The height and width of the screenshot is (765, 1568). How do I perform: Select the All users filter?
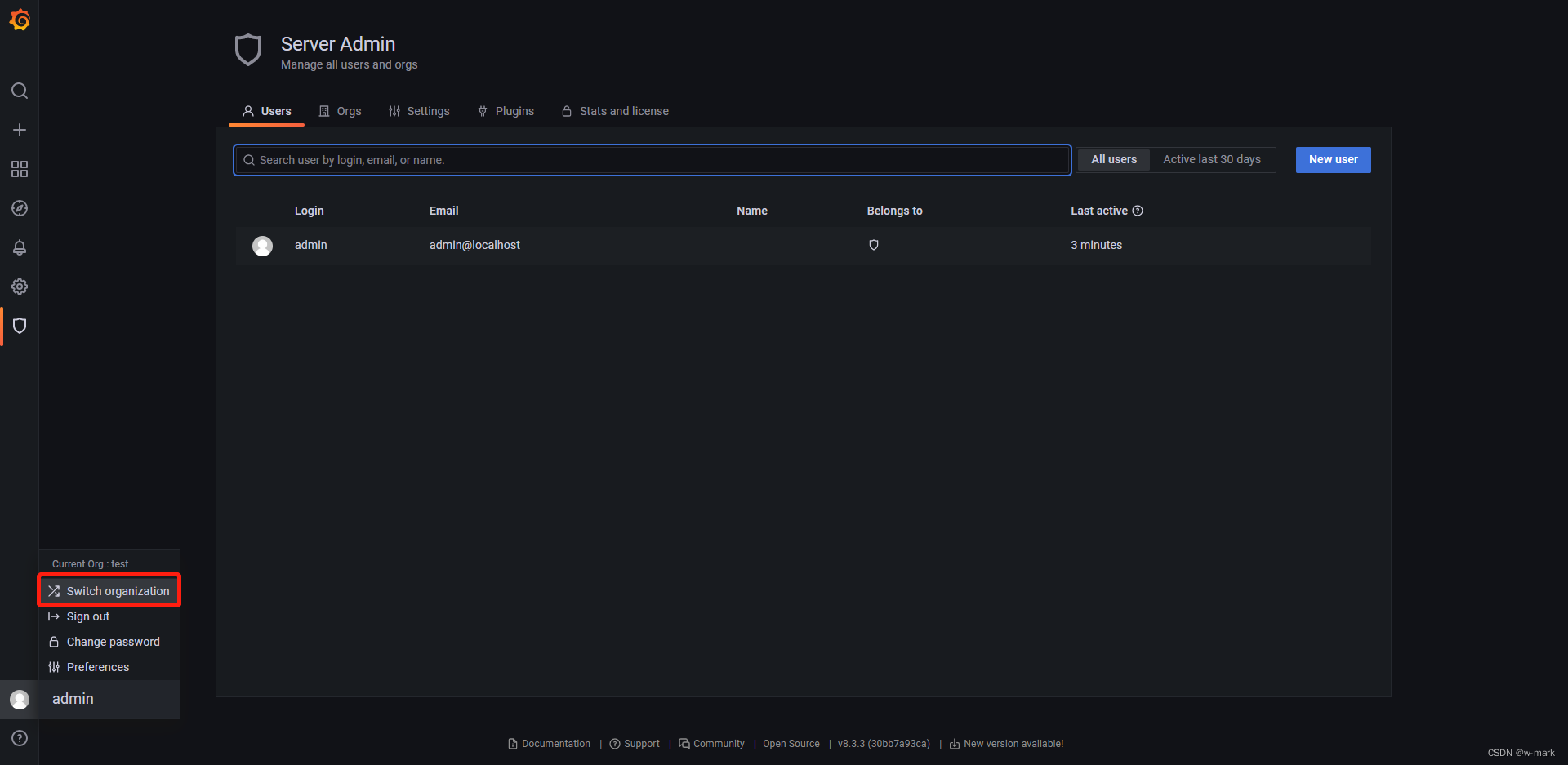click(x=1113, y=159)
